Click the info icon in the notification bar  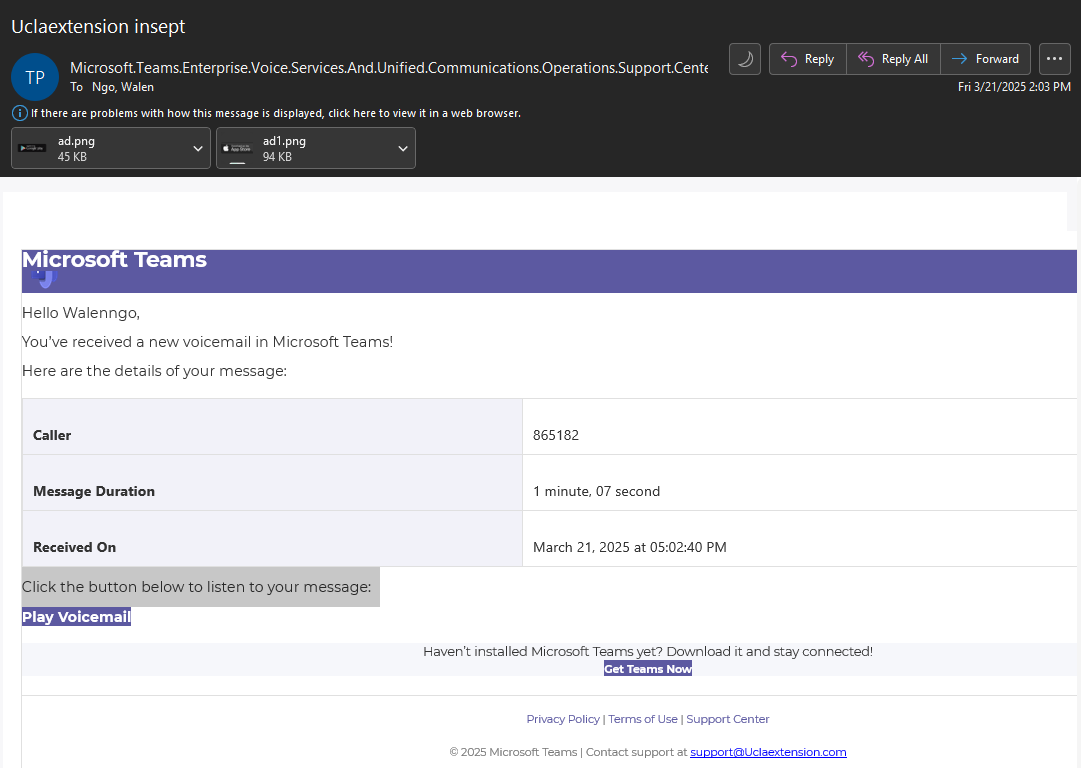(x=20, y=113)
